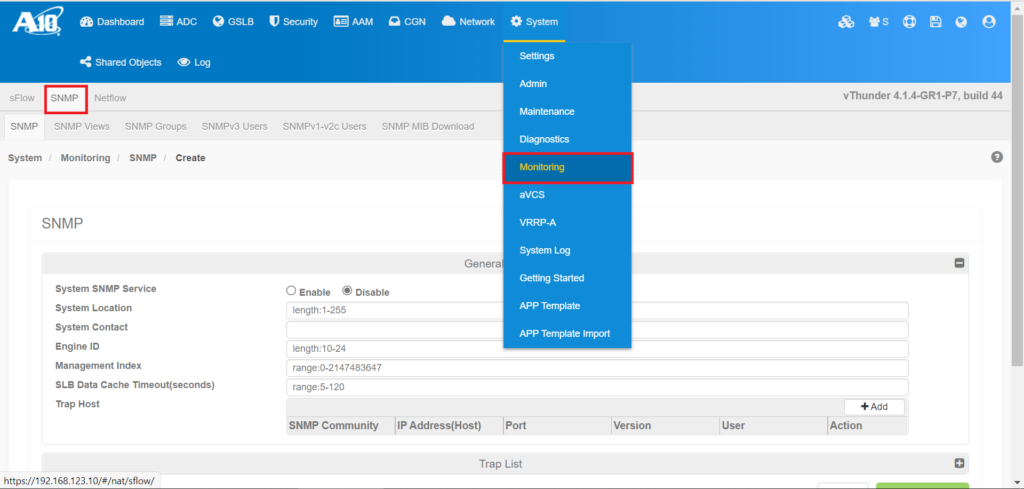Open the Netflow tab
This screenshot has width=1024, height=489.
coord(110,98)
